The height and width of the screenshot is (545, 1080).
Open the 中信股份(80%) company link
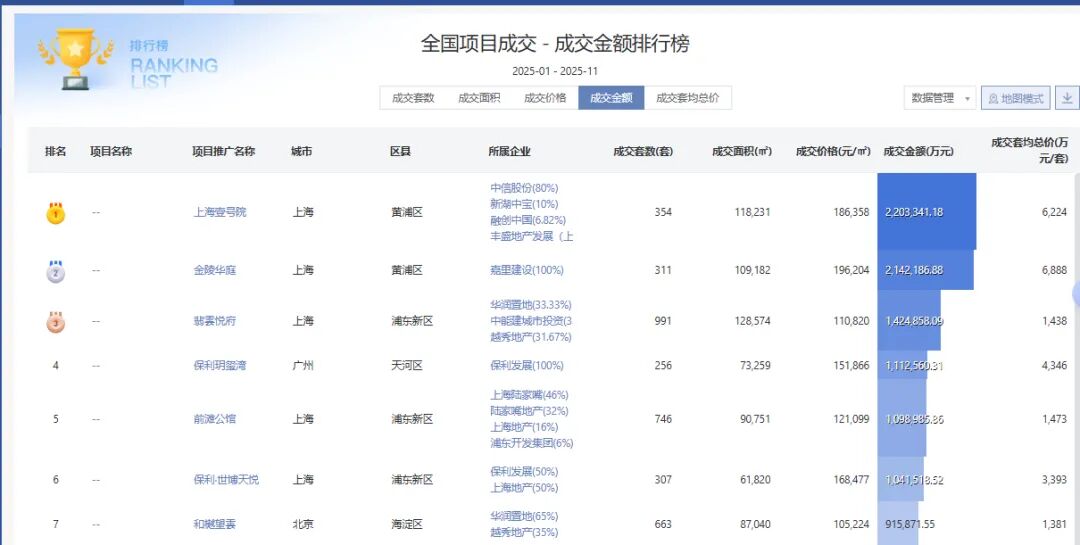(524, 188)
